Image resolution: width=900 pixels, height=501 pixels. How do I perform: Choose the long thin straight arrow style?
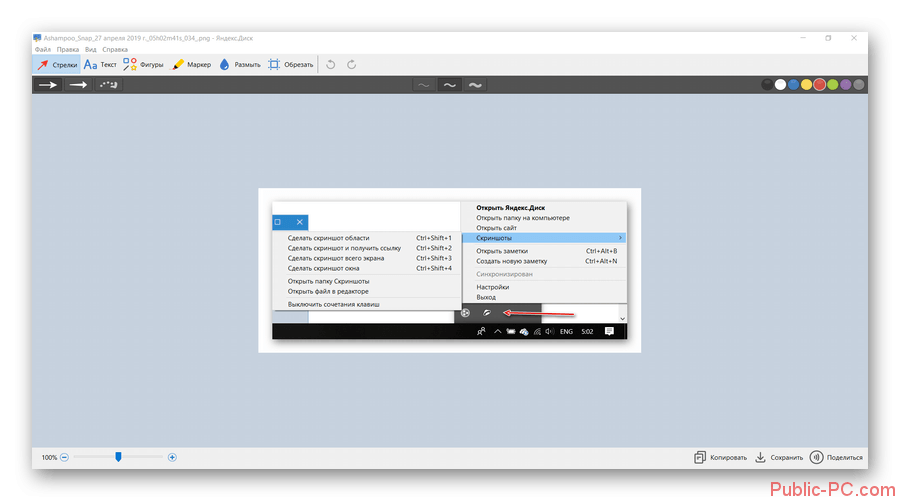(78, 85)
